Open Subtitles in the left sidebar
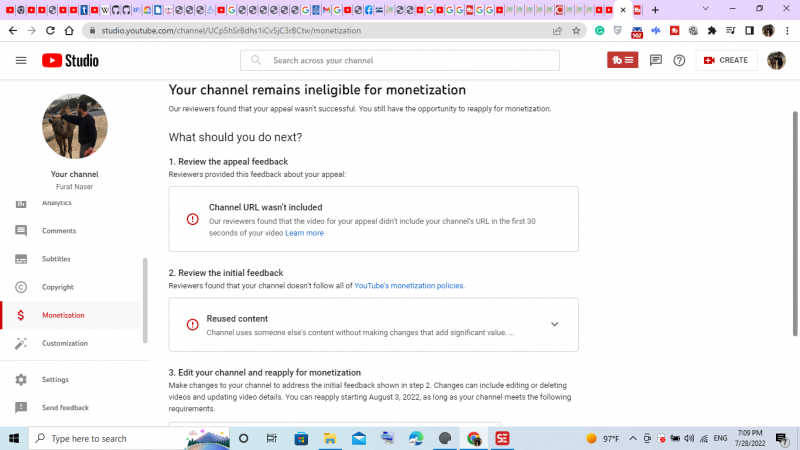 pos(56,259)
